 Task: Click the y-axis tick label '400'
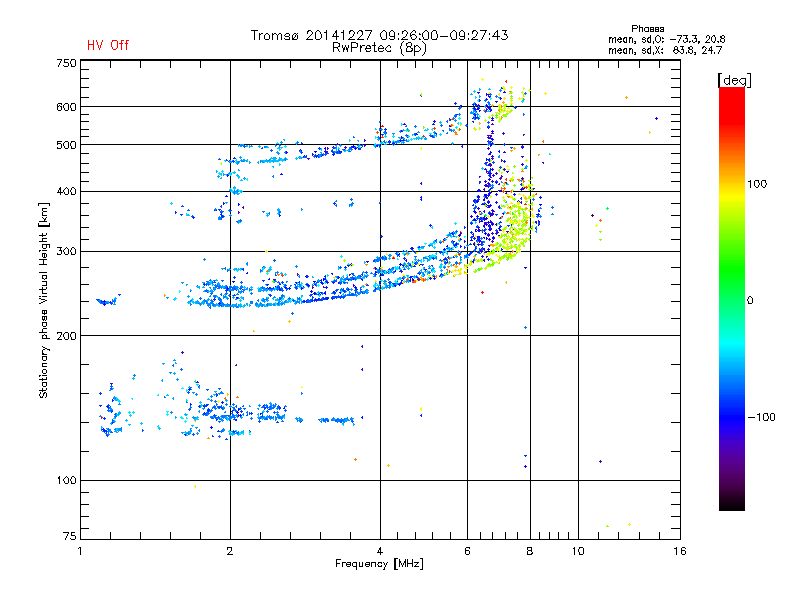[66, 192]
